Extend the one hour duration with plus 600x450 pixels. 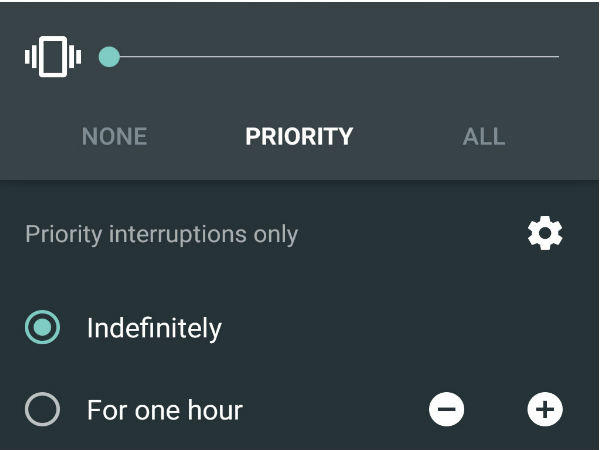[x=545, y=409]
